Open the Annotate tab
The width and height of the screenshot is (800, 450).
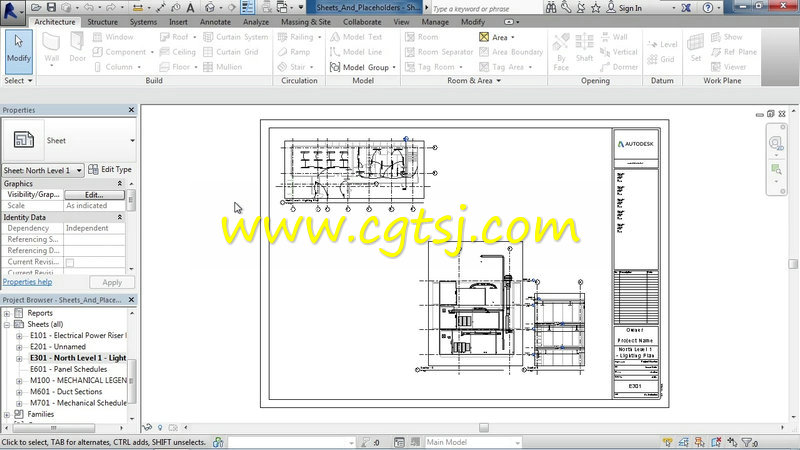coord(215,22)
